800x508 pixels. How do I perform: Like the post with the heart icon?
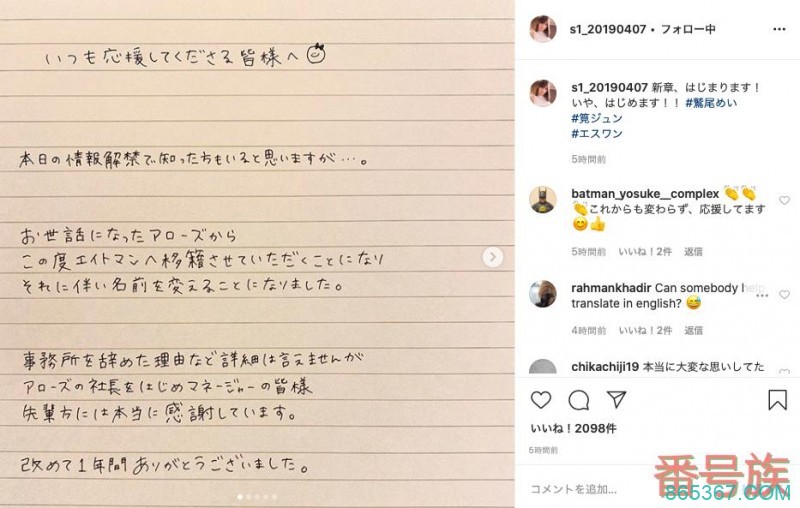coord(541,400)
